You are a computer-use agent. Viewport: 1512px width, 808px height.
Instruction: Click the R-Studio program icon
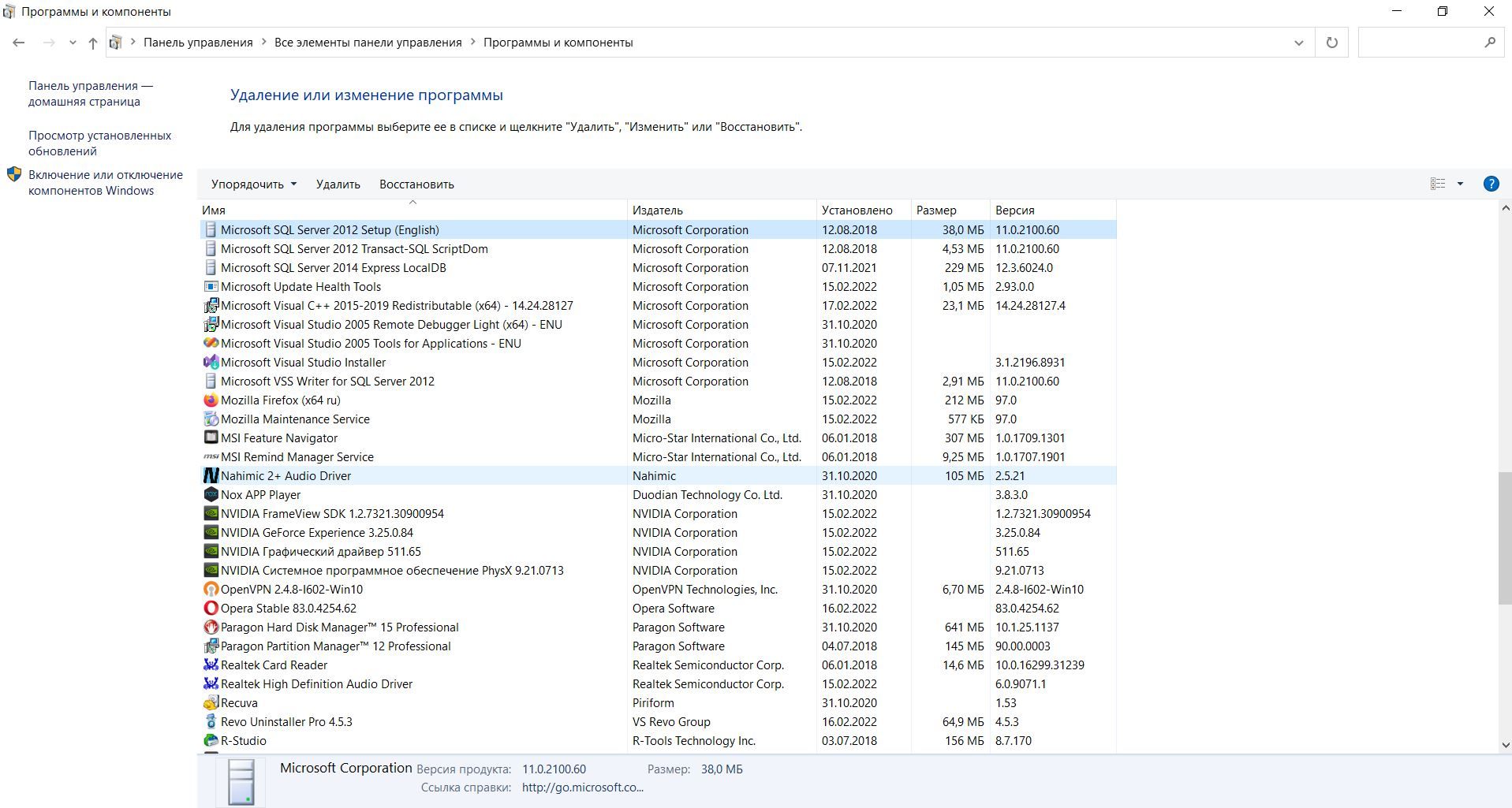pos(211,741)
